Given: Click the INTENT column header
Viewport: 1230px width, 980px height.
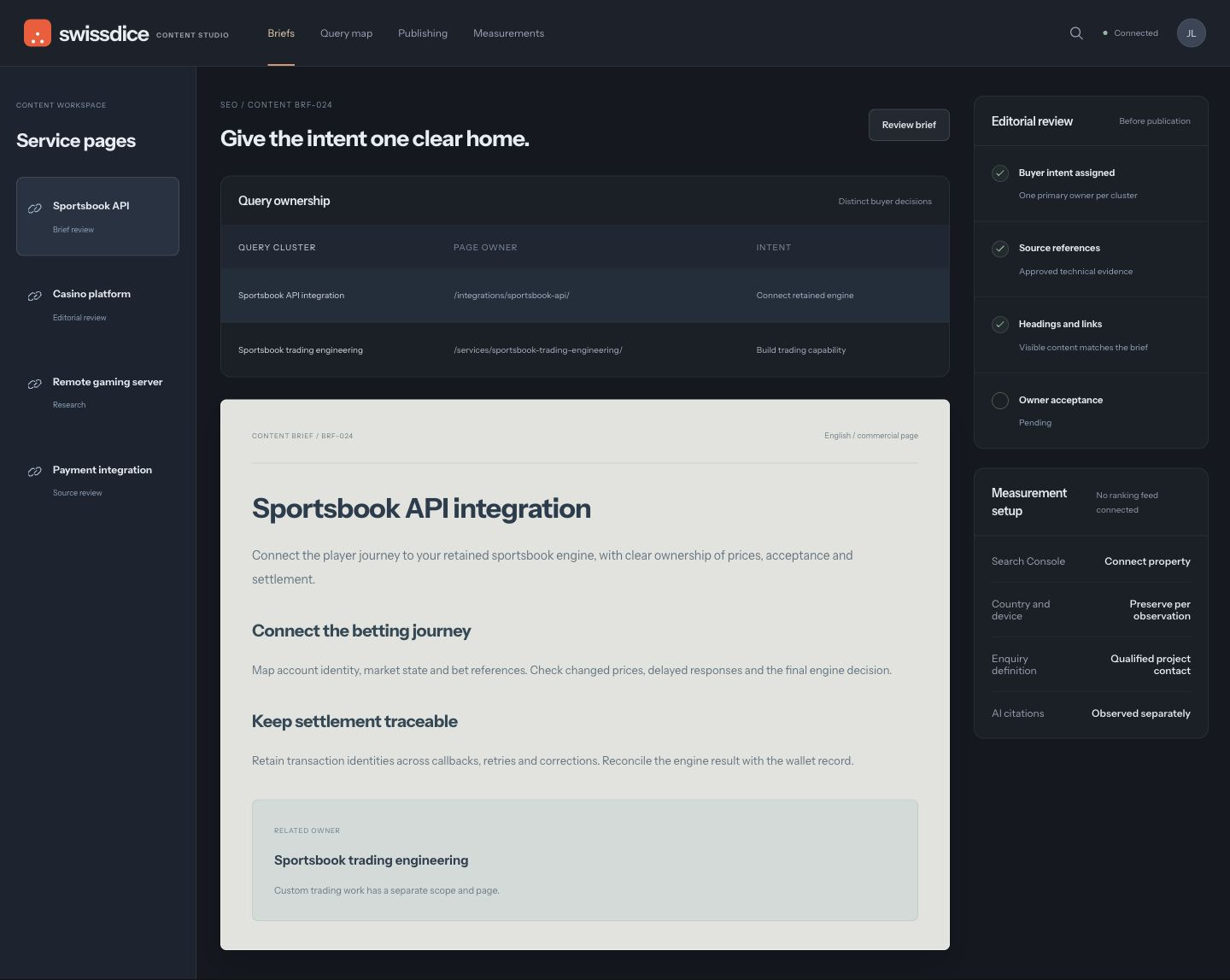Looking at the screenshot, I should click(774, 248).
